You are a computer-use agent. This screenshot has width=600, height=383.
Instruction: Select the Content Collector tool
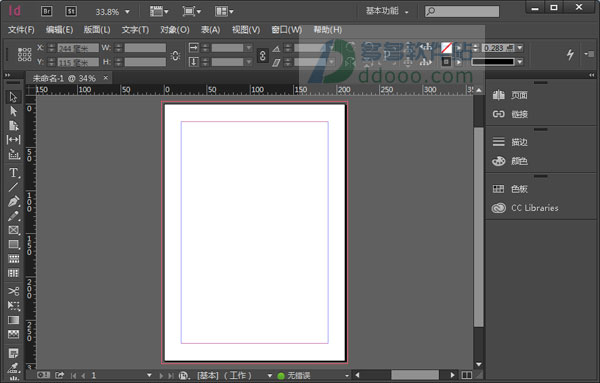click(13, 154)
